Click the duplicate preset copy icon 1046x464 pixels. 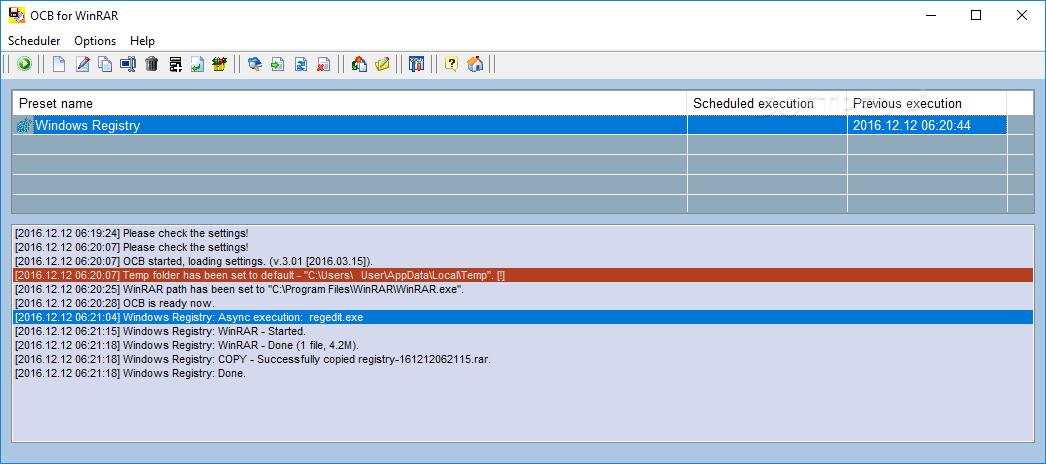(x=105, y=64)
